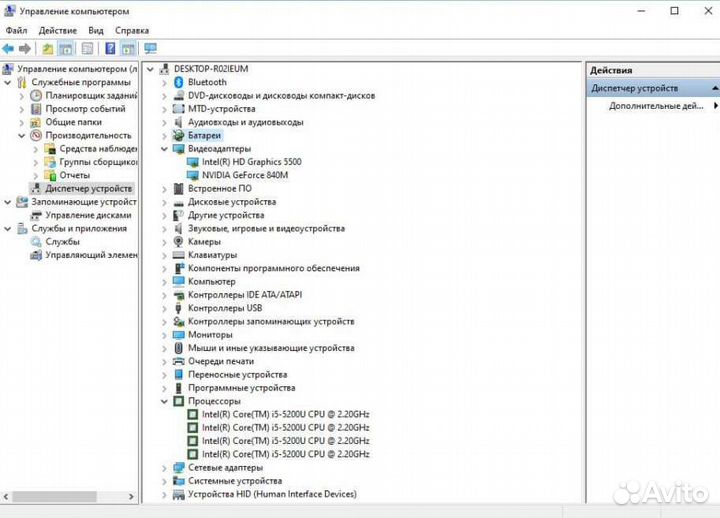Click the left pane horizontal scrollbar thumb
Viewport: 720px width, 518px height.
[x=54, y=496]
